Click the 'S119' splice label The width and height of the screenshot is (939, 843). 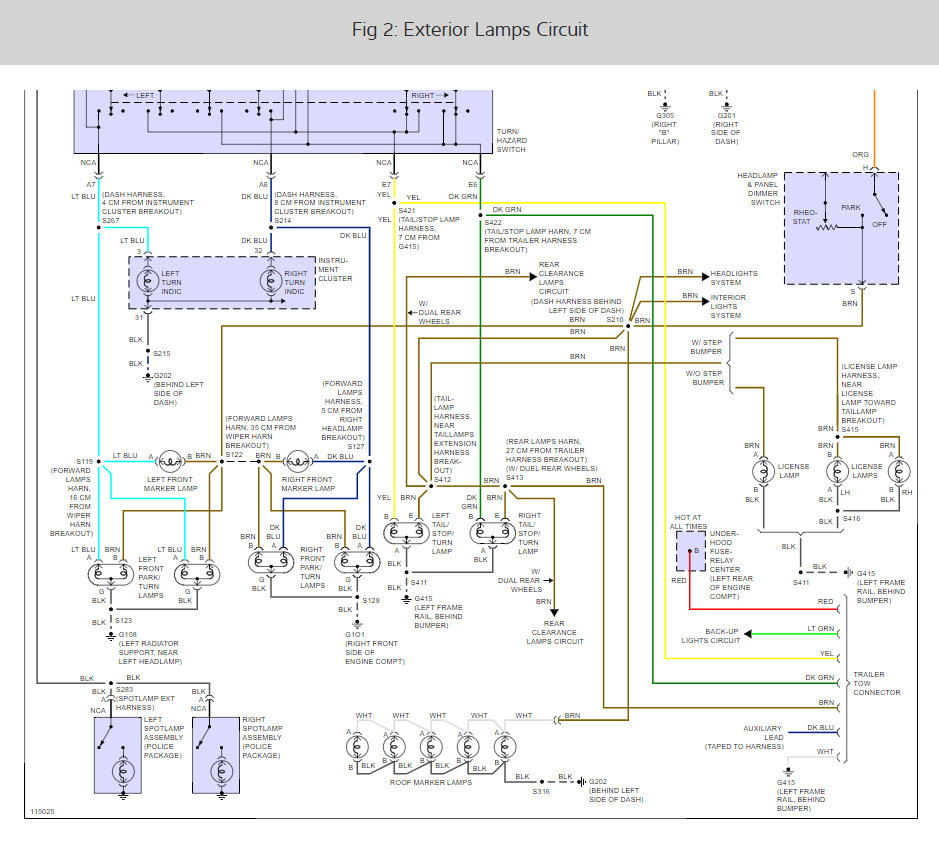point(84,462)
